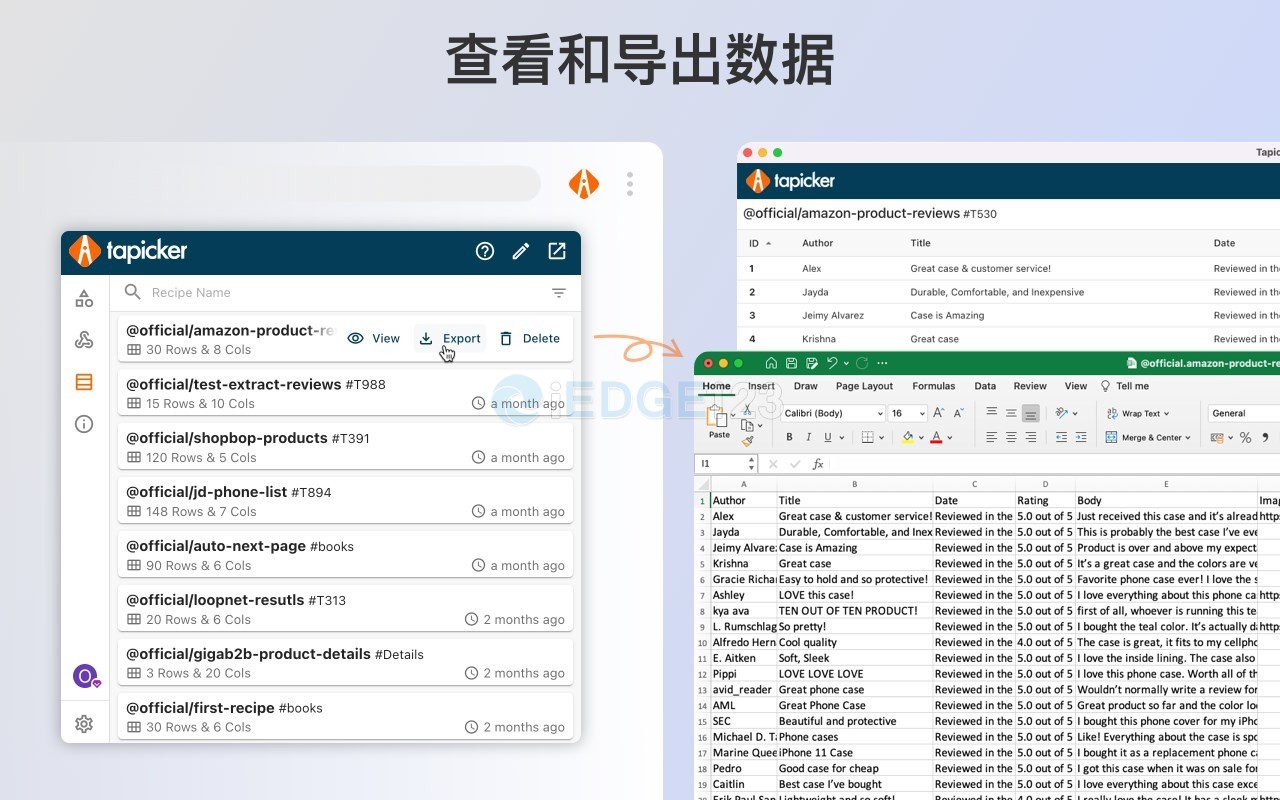Click the Format Painter brush in Excel
Image resolution: width=1280 pixels, height=800 pixels.
[x=747, y=441]
